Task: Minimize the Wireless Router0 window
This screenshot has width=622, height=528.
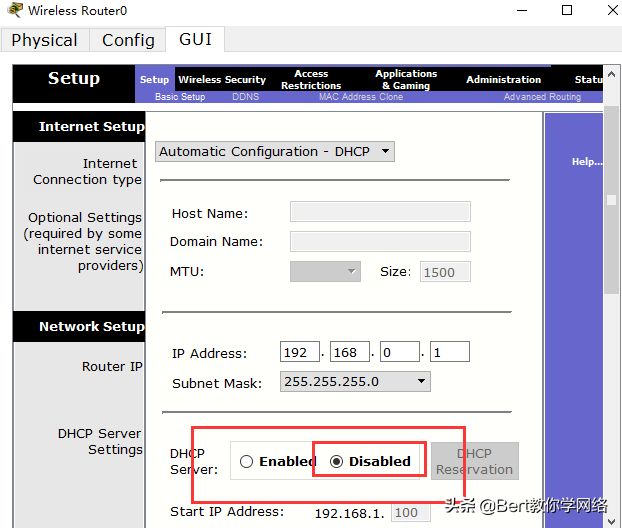Action: (522, 10)
